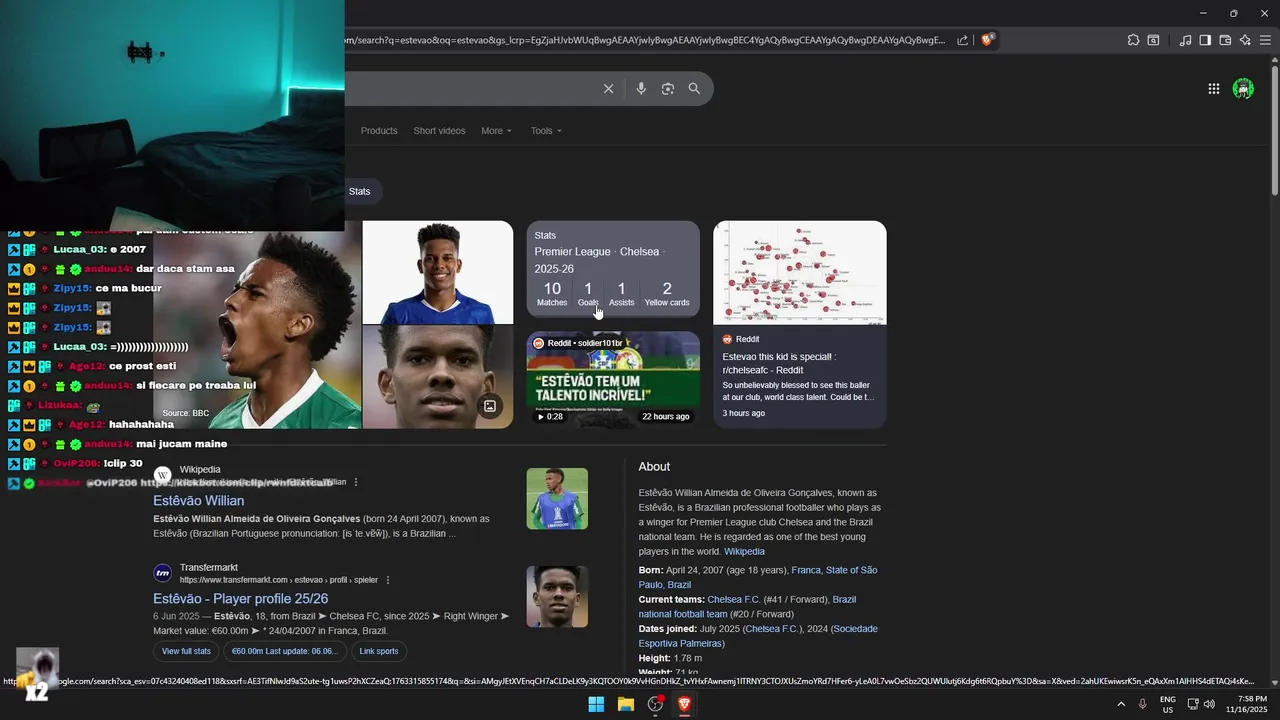Open the Brave playlist music note icon

1185,40
